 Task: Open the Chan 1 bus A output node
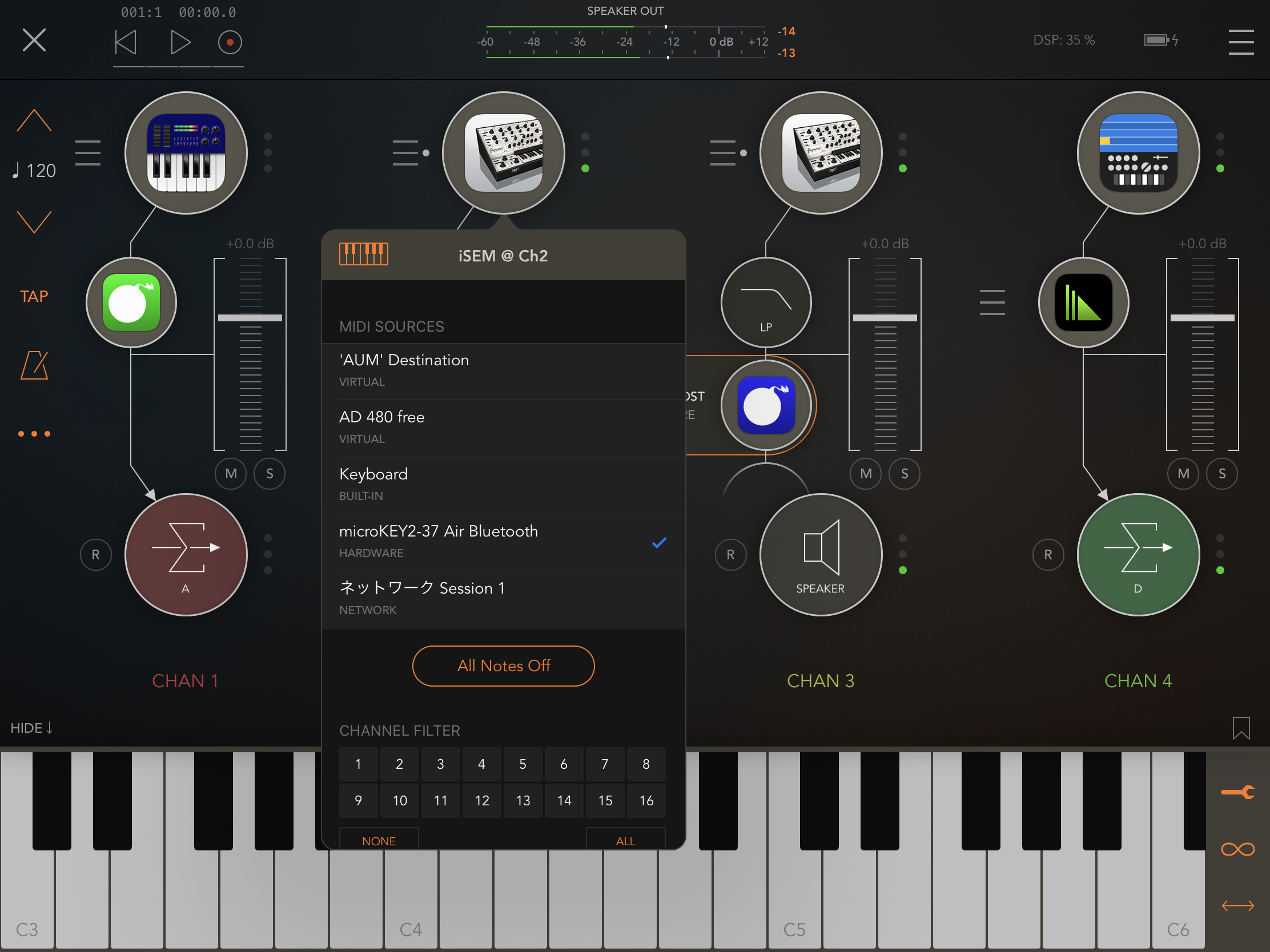[186, 554]
